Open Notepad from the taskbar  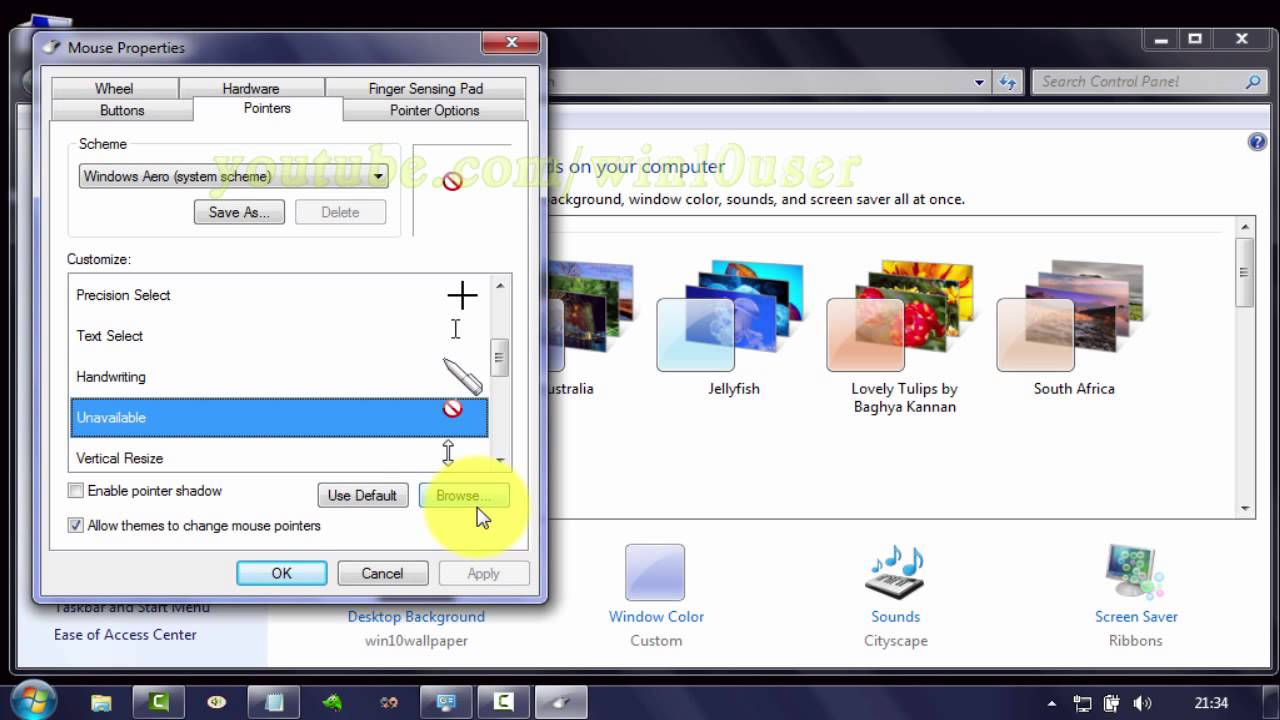pos(274,701)
